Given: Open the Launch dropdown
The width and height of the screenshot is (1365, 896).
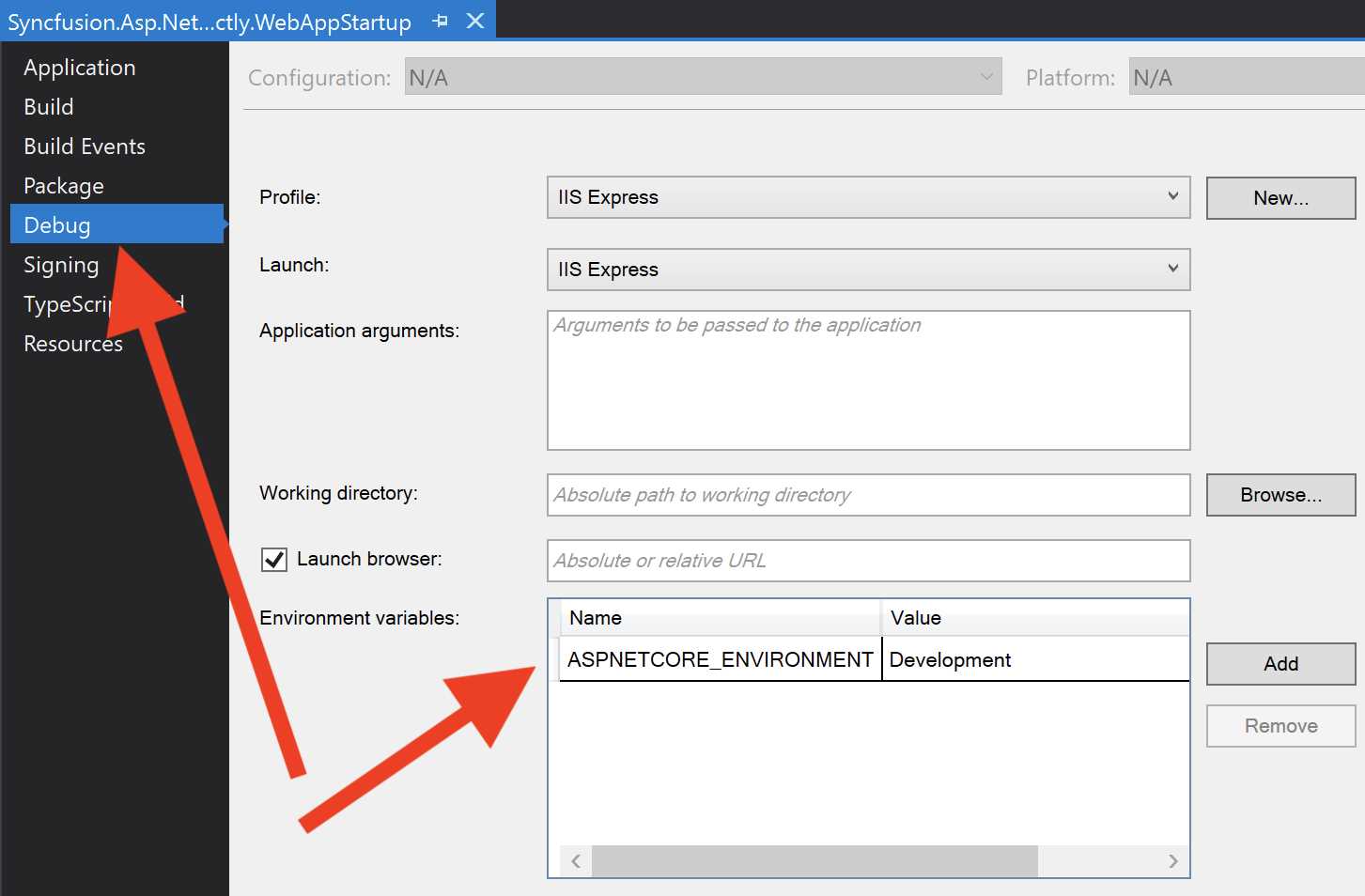Looking at the screenshot, I should click(x=1171, y=270).
